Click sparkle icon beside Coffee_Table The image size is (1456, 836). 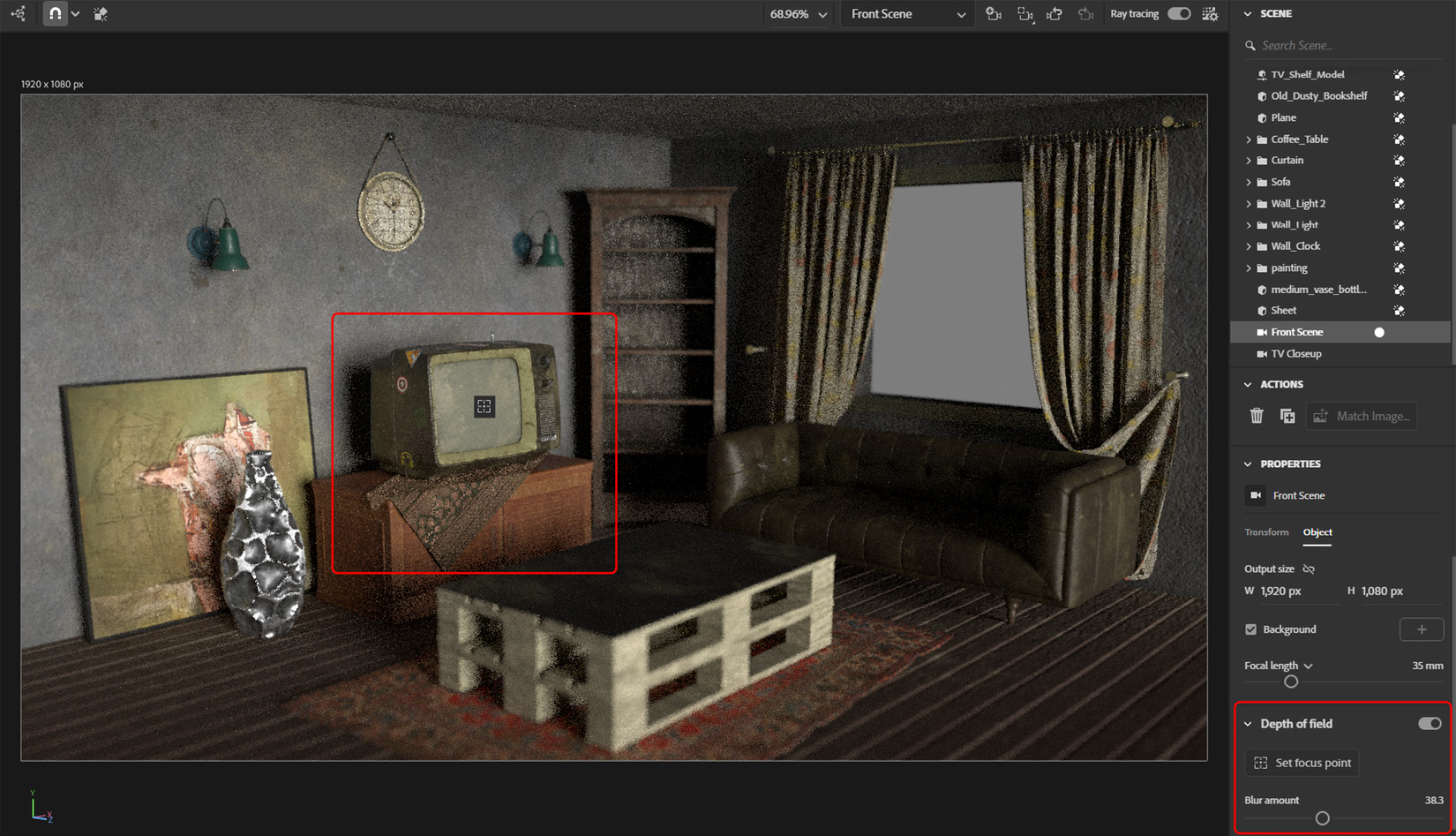[1399, 139]
